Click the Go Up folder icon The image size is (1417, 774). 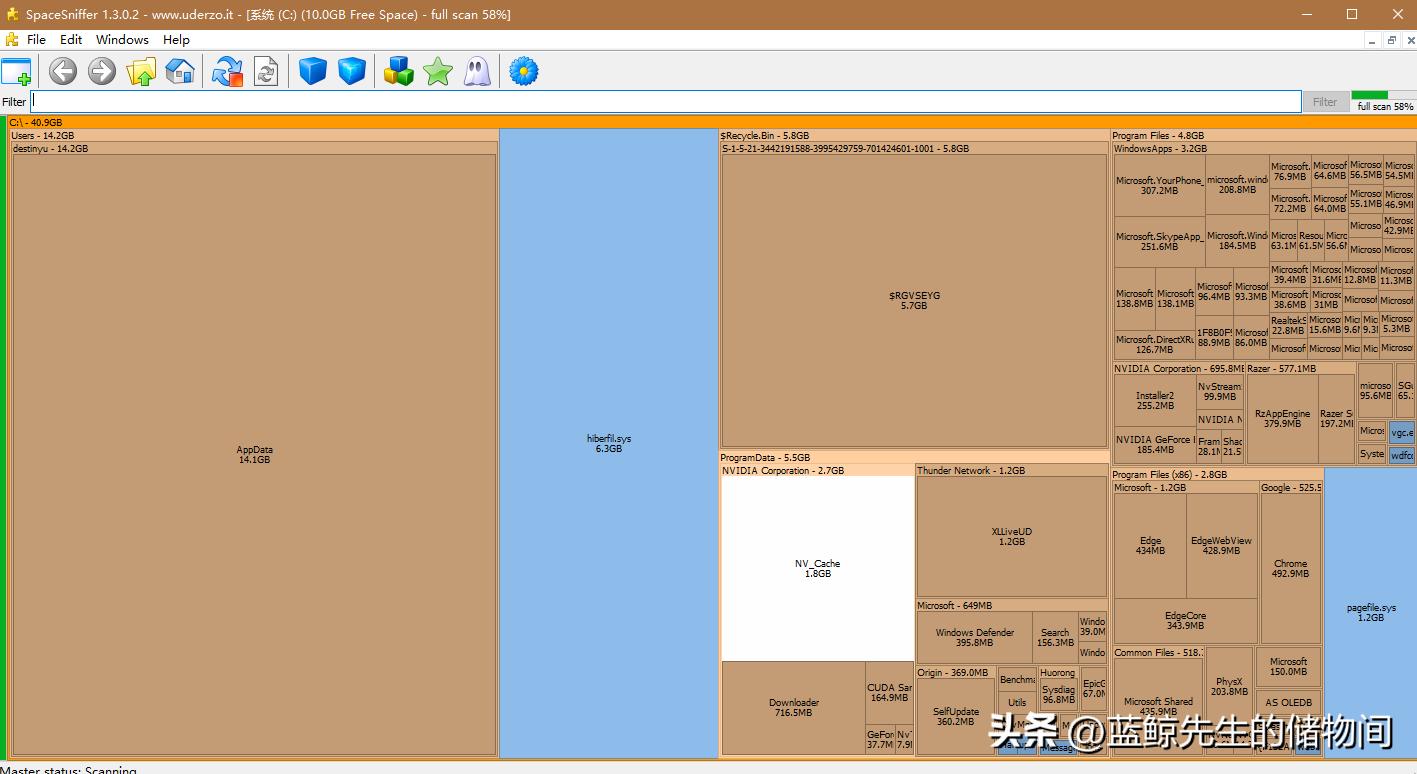[x=141, y=71]
